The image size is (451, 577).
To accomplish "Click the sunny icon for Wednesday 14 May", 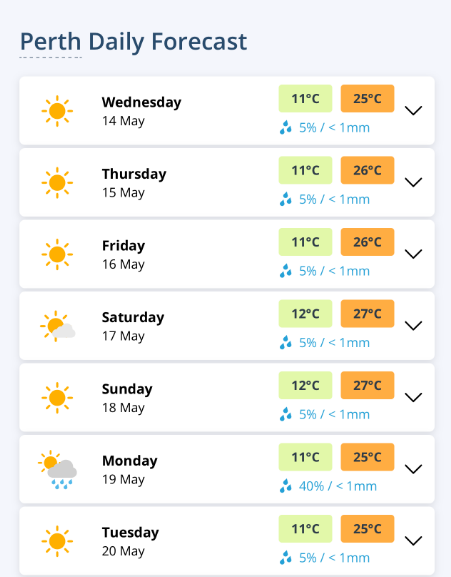I will pyautogui.click(x=57, y=111).
